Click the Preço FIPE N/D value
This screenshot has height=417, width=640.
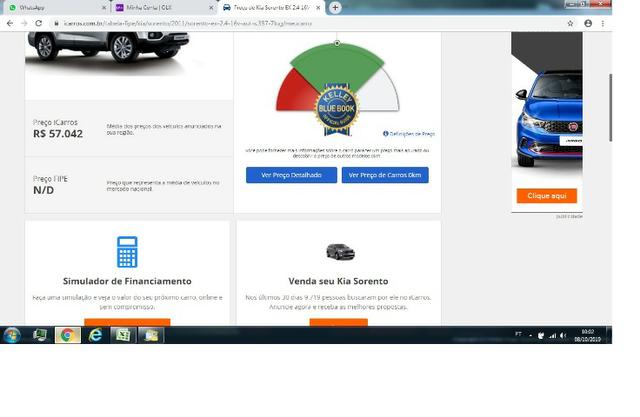(x=43, y=190)
